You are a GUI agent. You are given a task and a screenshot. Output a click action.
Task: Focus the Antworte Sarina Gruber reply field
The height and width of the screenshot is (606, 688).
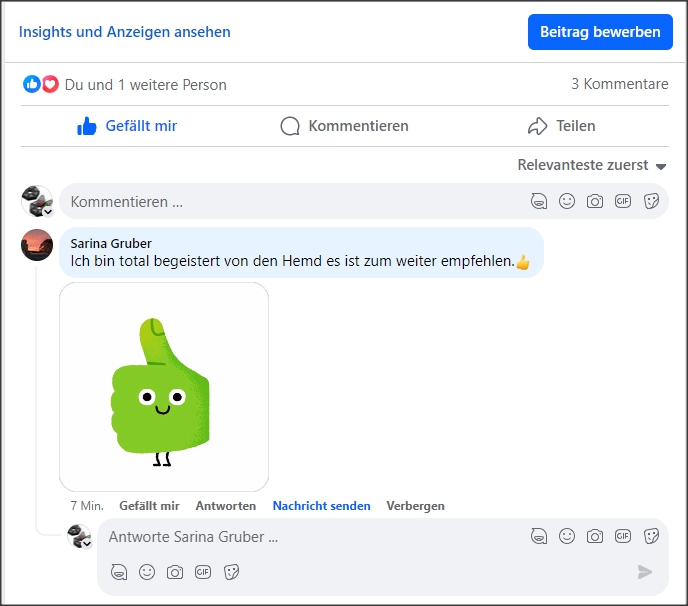[310, 537]
